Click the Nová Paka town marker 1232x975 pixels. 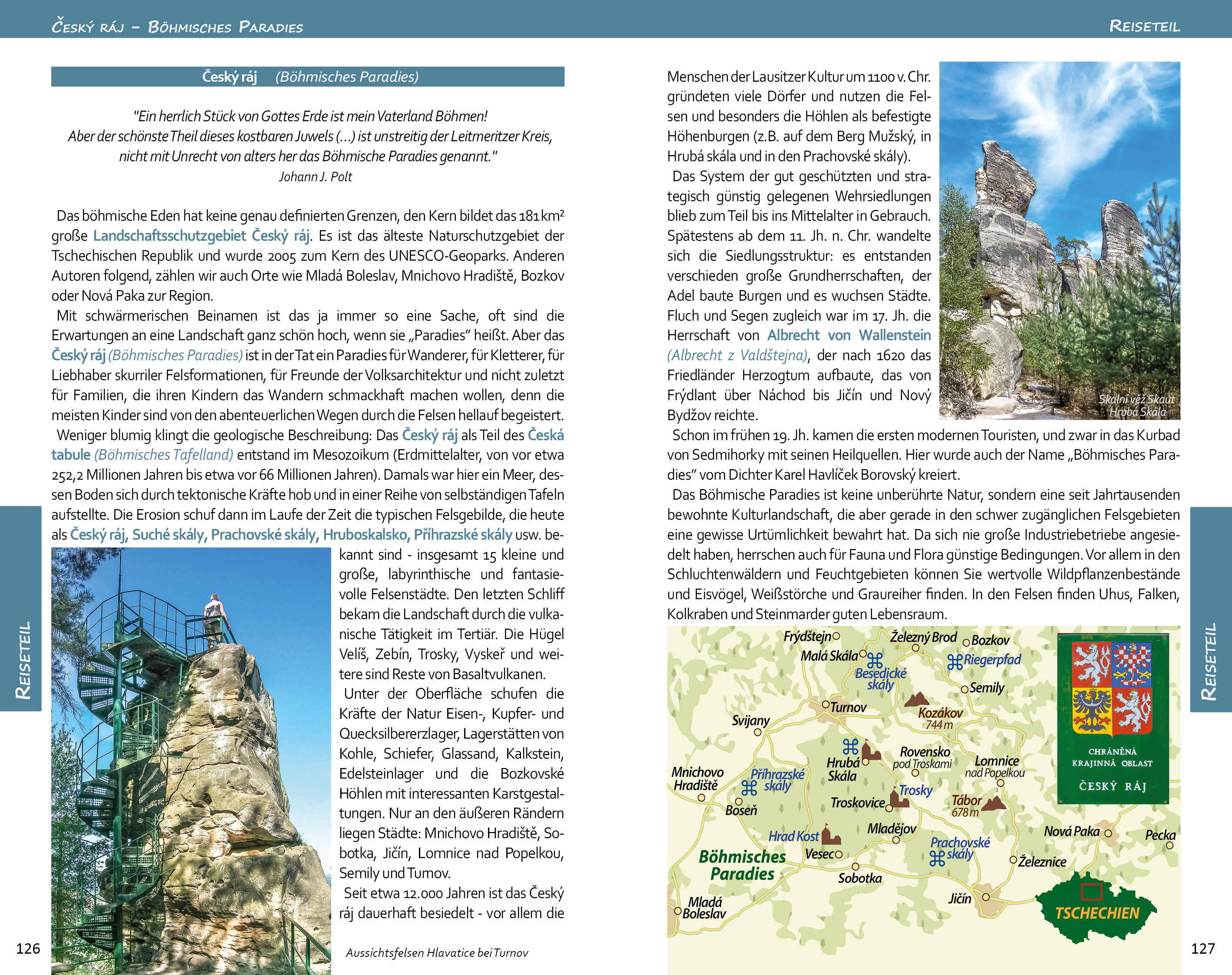(1108, 833)
